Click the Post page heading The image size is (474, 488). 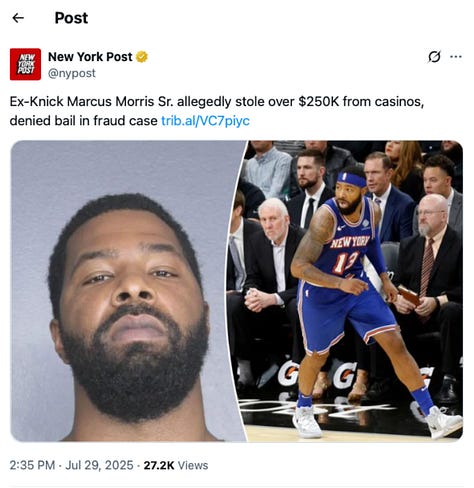pos(71,18)
